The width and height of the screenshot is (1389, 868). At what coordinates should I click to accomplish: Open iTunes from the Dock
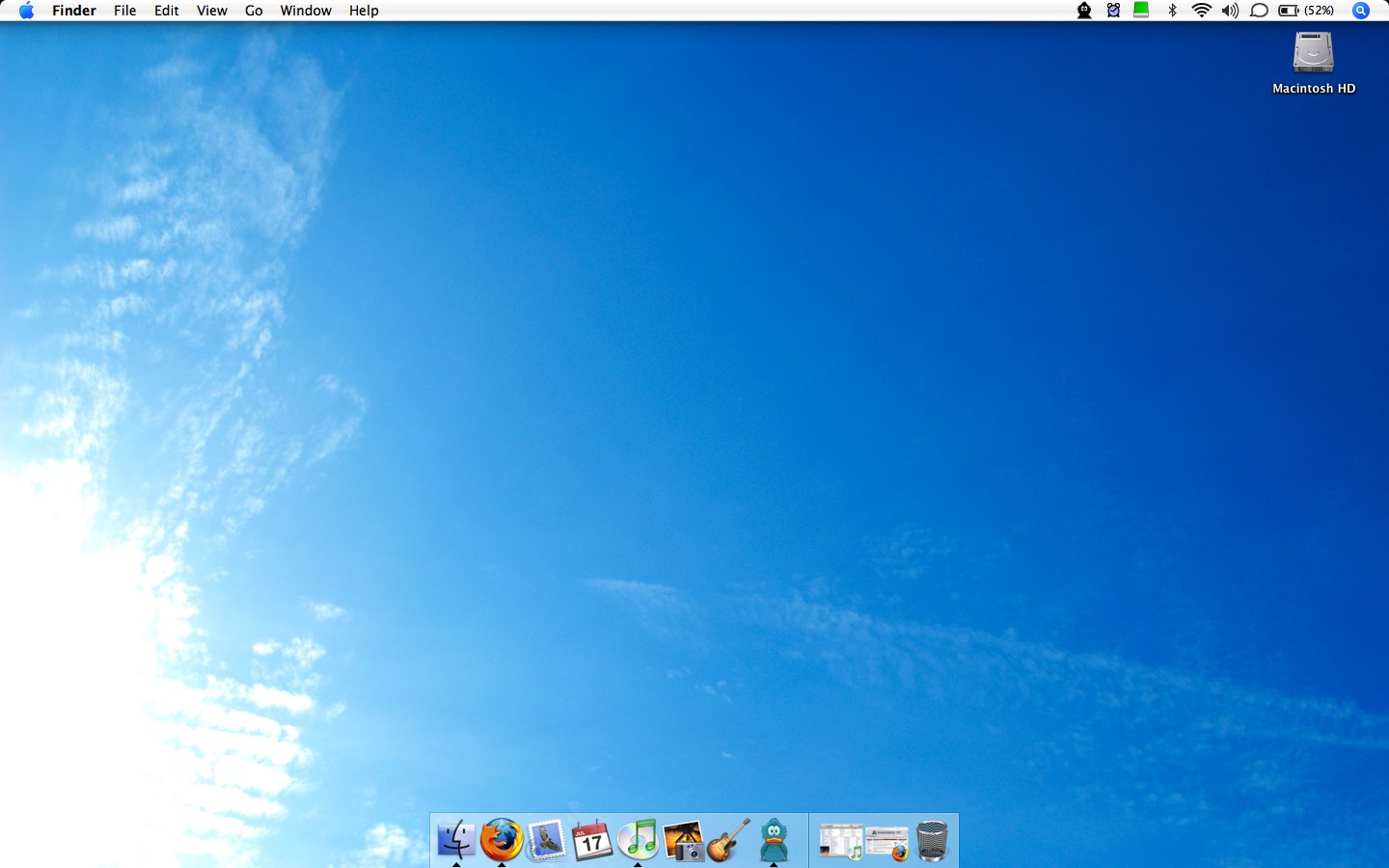(638, 840)
